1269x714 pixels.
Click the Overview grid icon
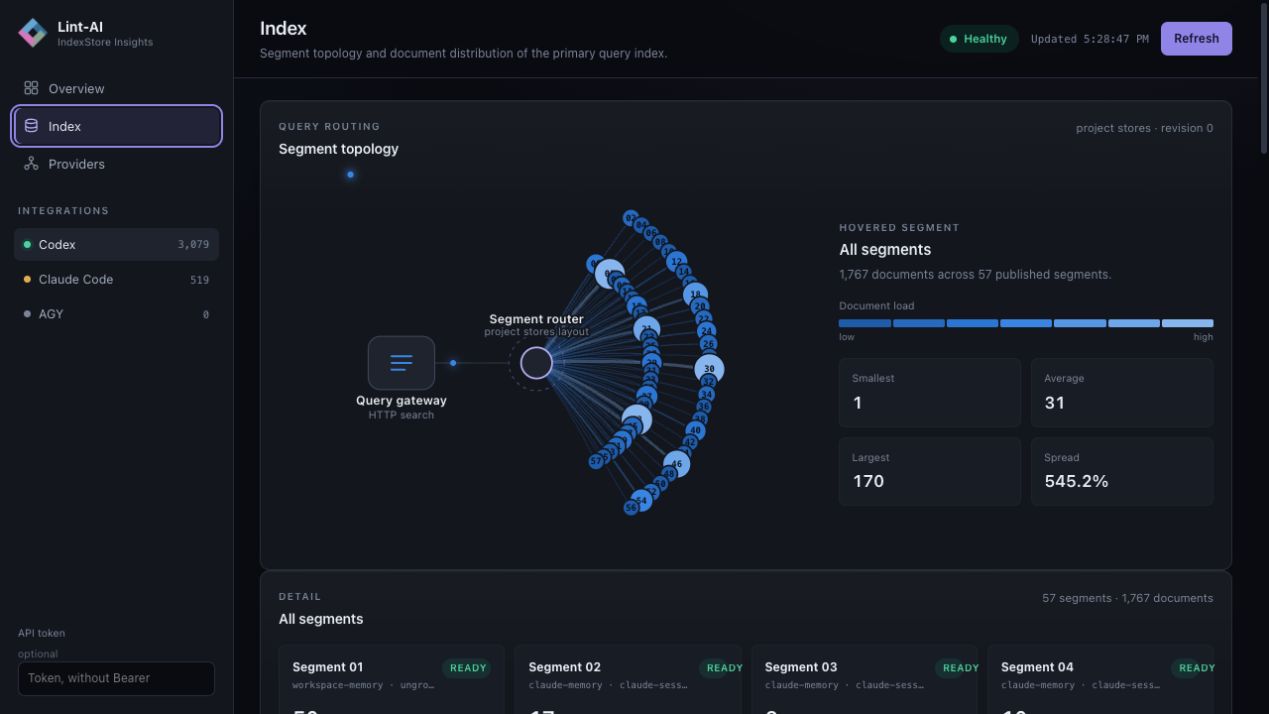(31, 88)
